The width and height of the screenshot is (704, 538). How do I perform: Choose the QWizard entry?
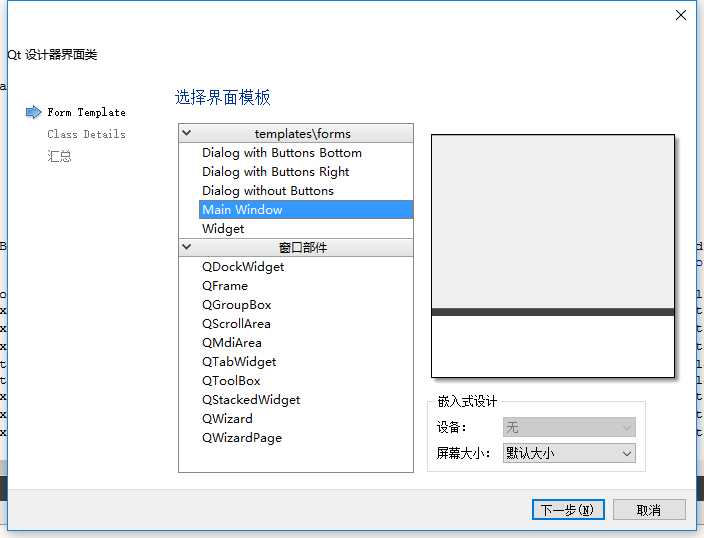[x=227, y=419]
